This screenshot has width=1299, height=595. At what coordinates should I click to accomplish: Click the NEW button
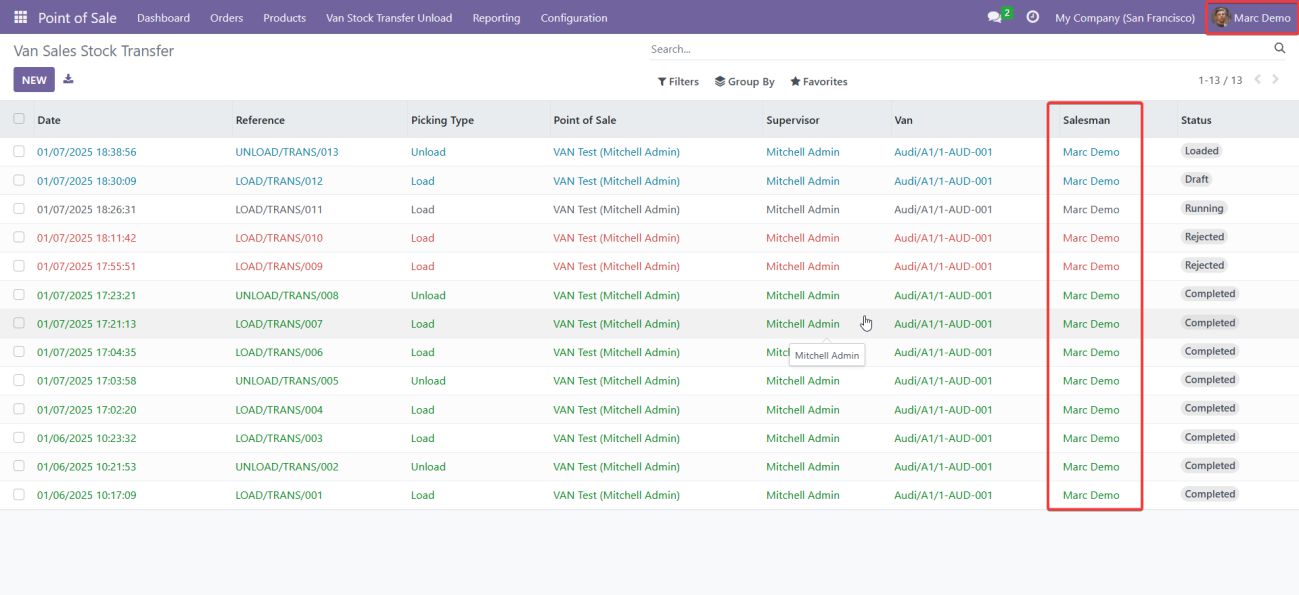point(34,80)
